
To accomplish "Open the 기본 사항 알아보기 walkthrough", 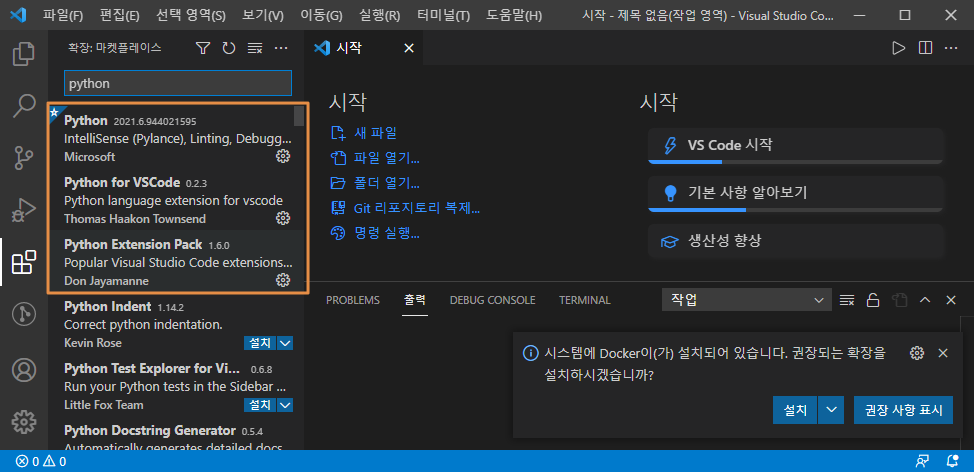I will [795, 193].
